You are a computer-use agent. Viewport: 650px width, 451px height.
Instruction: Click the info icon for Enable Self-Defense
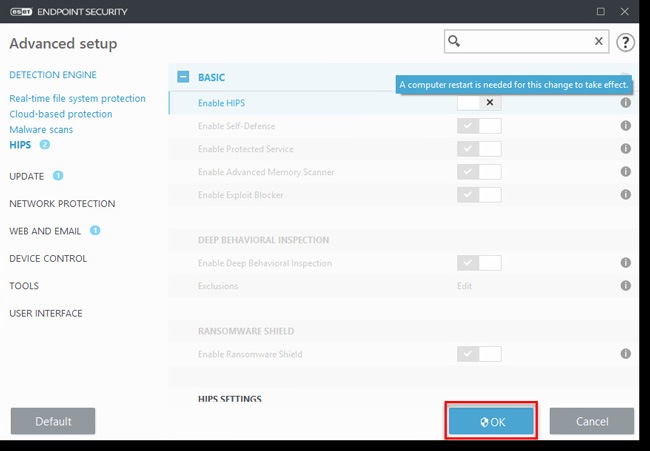pyautogui.click(x=626, y=126)
